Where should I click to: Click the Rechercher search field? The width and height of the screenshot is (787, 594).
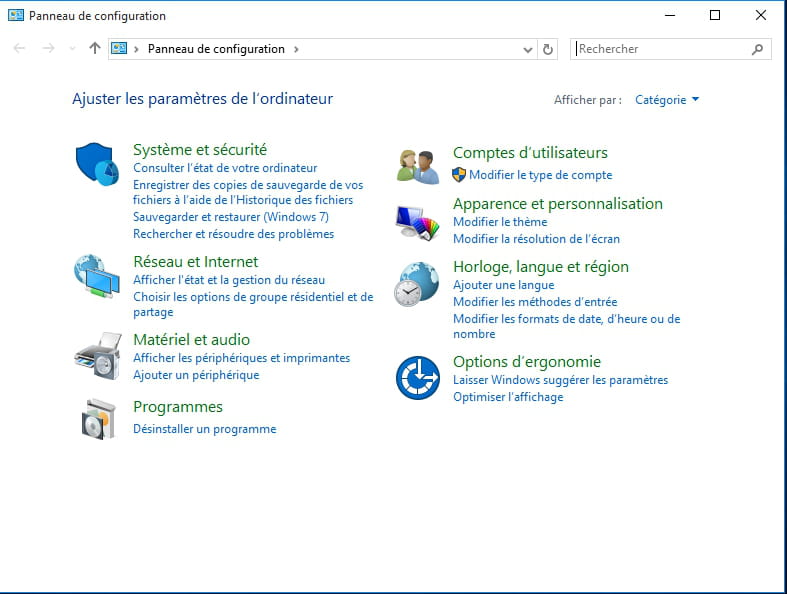click(660, 49)
